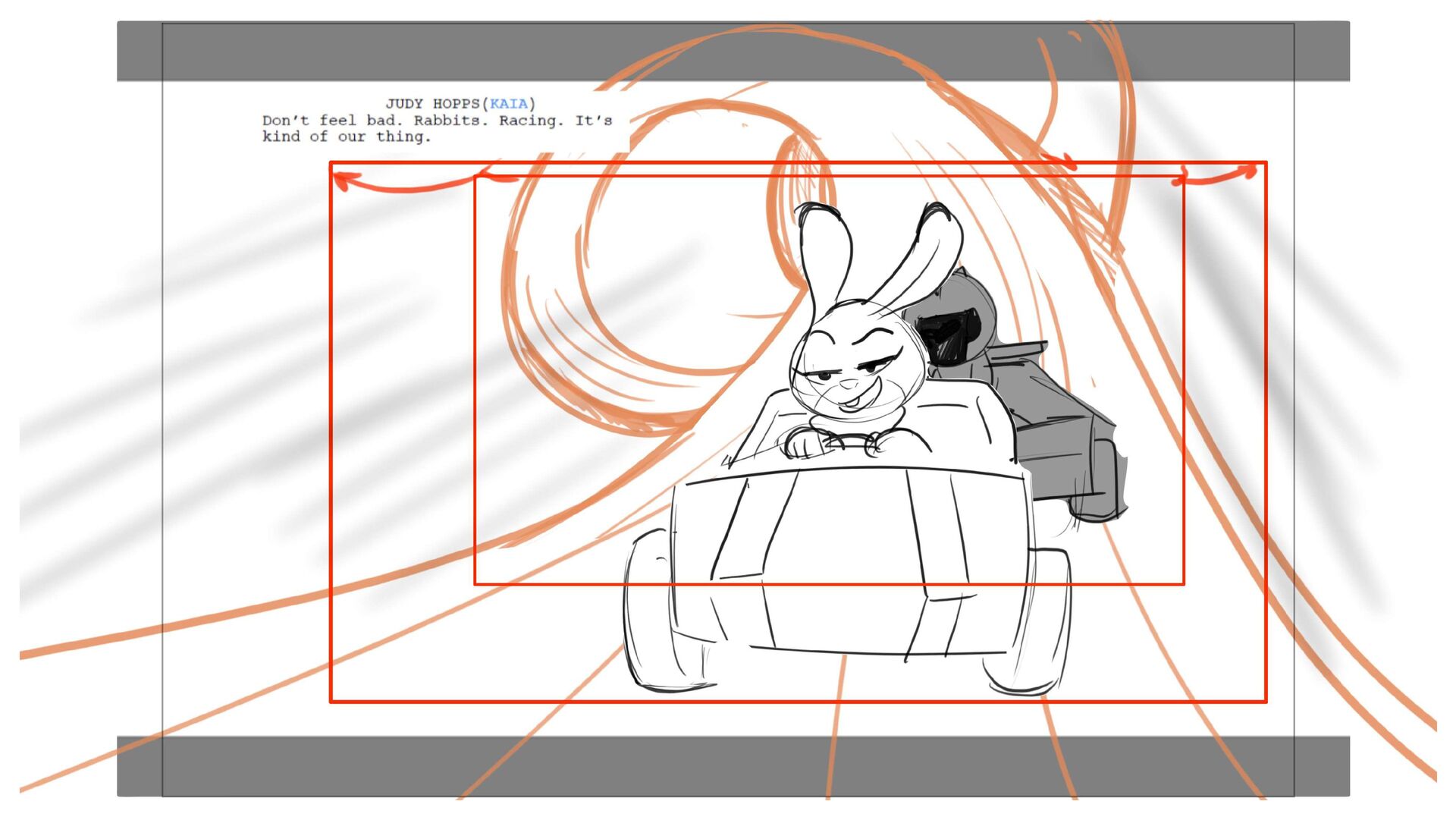Click the dialogue text "kind of our thing."
1456x820 pixels.
coord(347,137)
